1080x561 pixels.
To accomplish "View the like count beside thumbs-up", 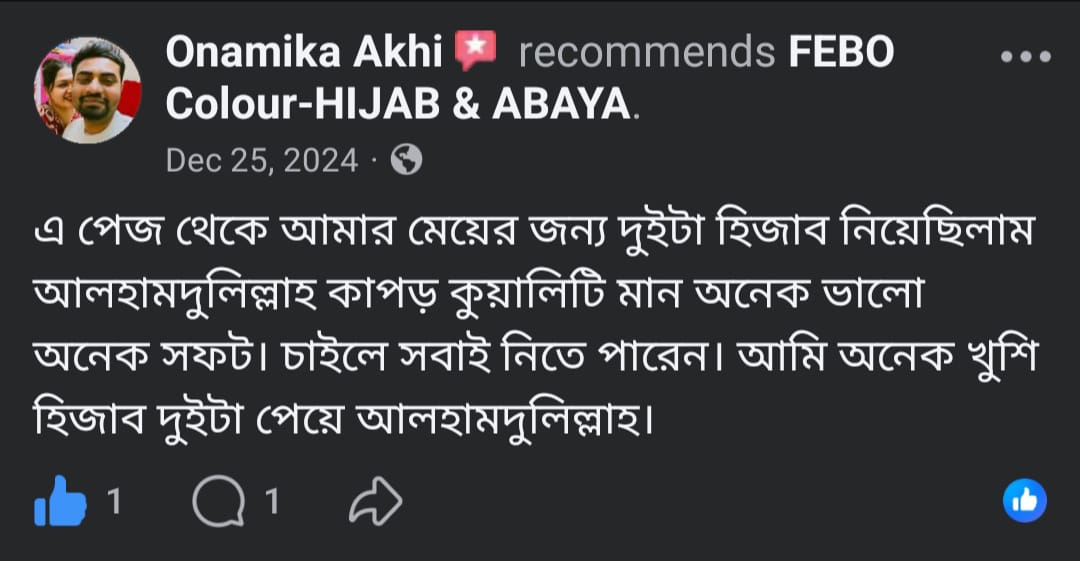I will tap(114, 501).
